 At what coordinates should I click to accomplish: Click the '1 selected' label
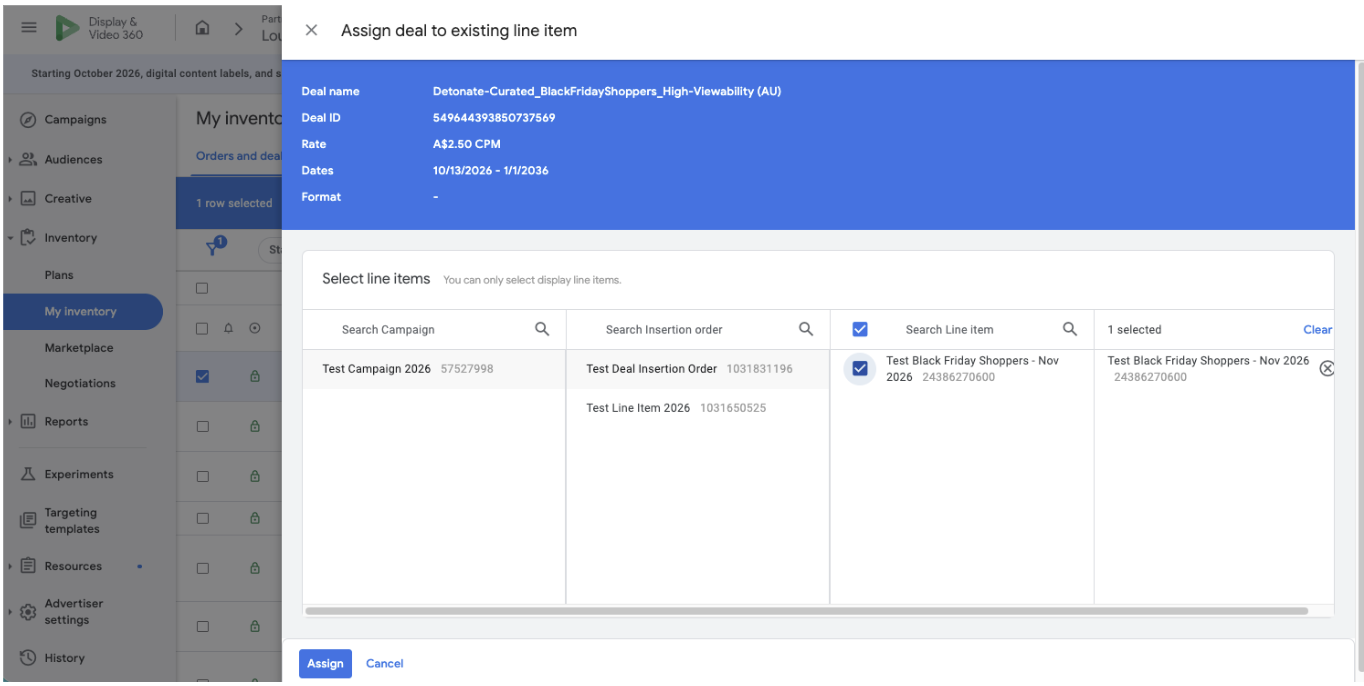pos(1134,329)
